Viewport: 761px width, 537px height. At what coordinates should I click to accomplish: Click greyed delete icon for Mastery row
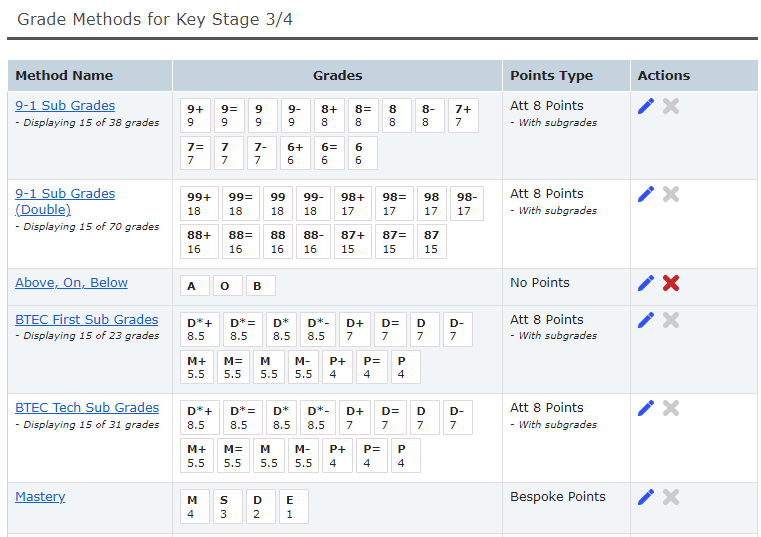(x=671, y=497)
